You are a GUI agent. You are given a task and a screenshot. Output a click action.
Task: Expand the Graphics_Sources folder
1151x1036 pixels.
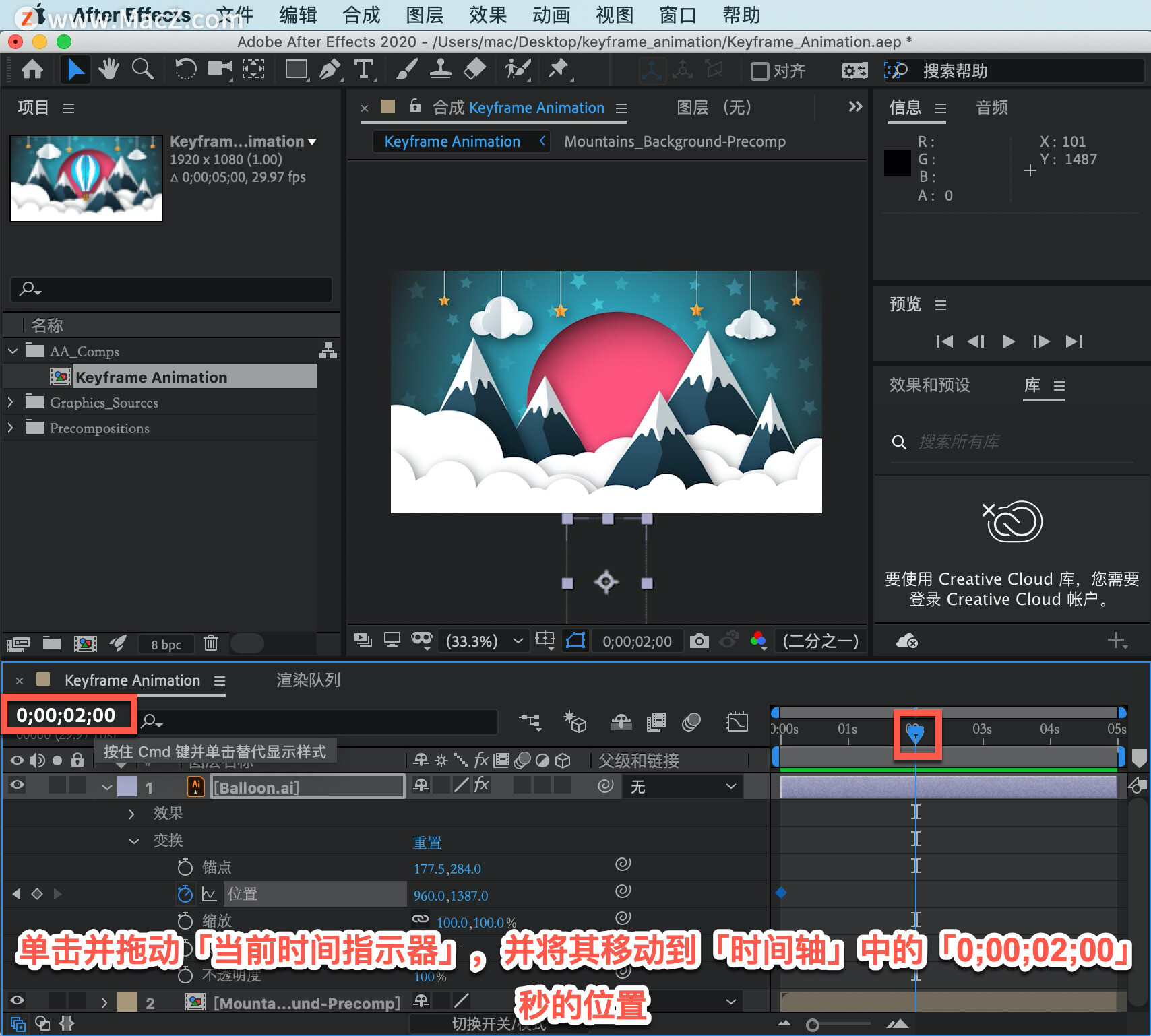coord(10,402)
